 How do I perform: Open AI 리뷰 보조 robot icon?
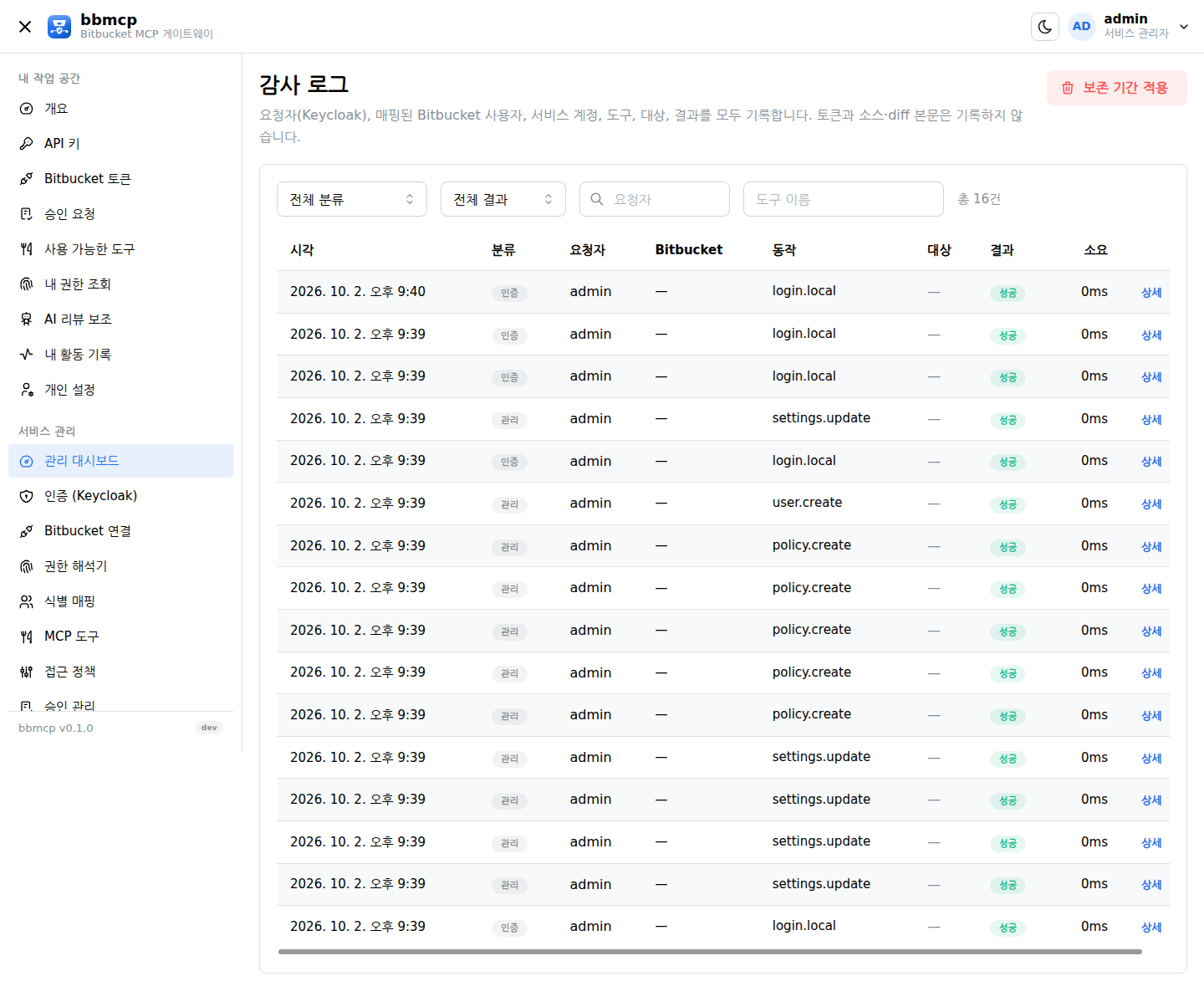pyautogui.click(x=27, y=319)
